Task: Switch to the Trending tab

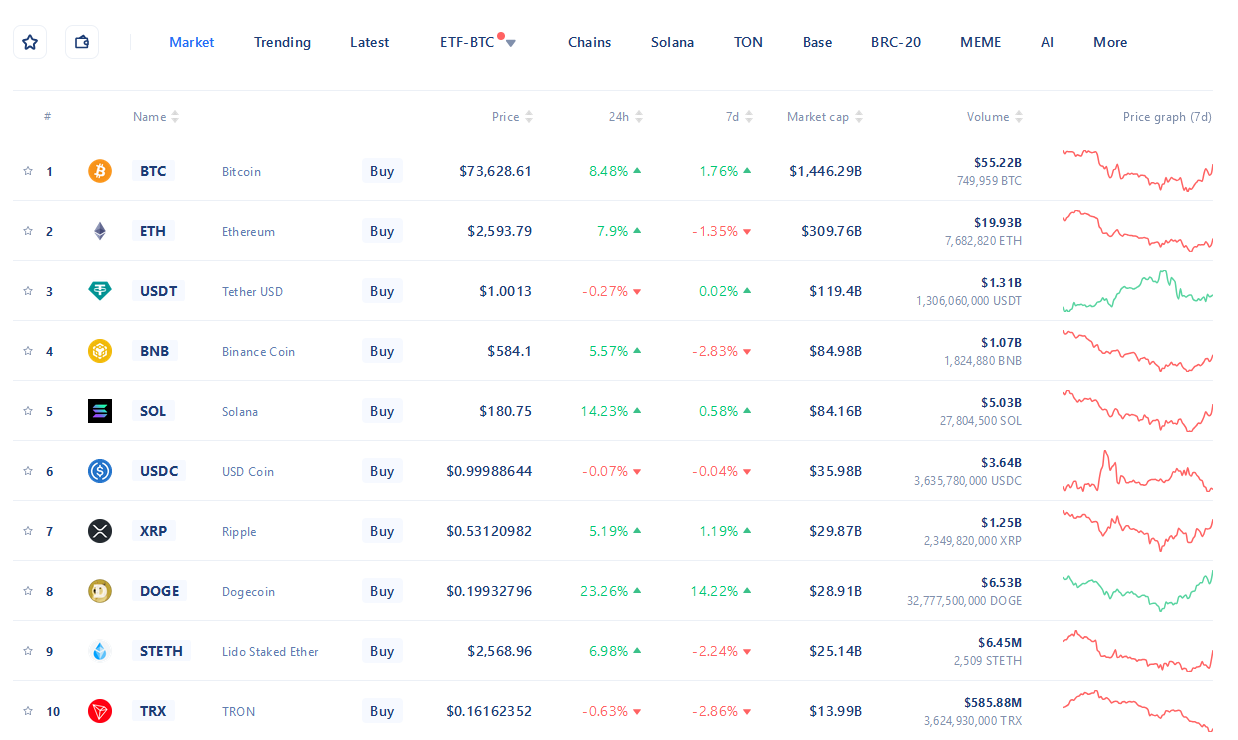Action: (x=282, y=42)
